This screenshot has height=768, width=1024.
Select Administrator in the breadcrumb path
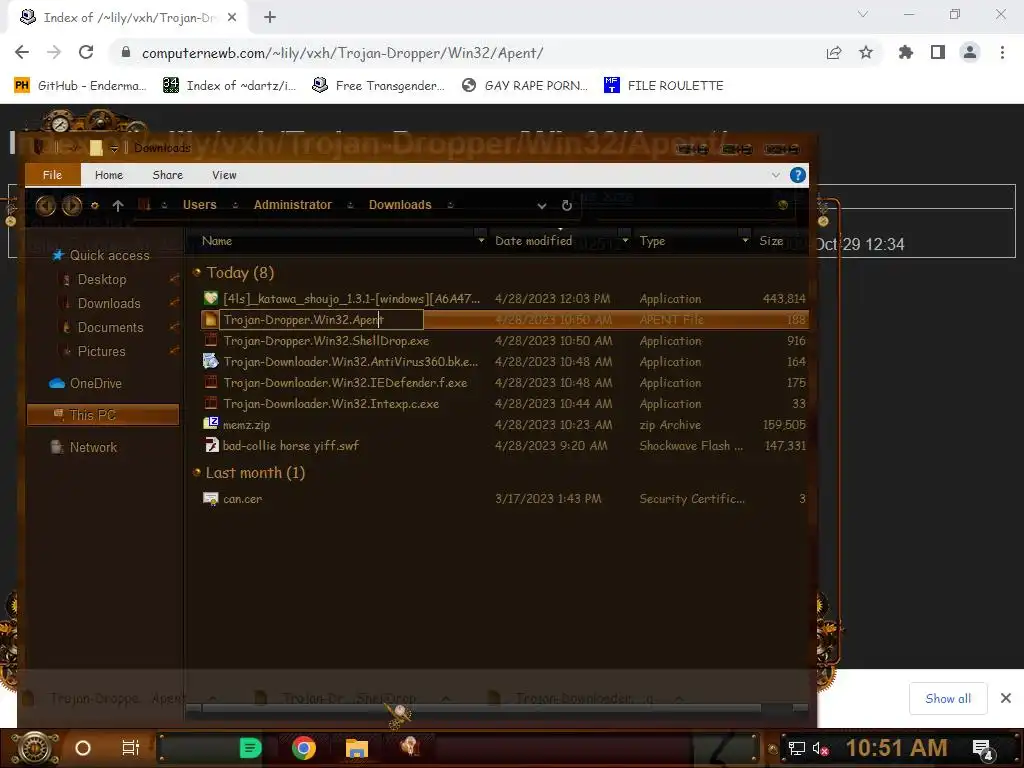tap(293, 205)
